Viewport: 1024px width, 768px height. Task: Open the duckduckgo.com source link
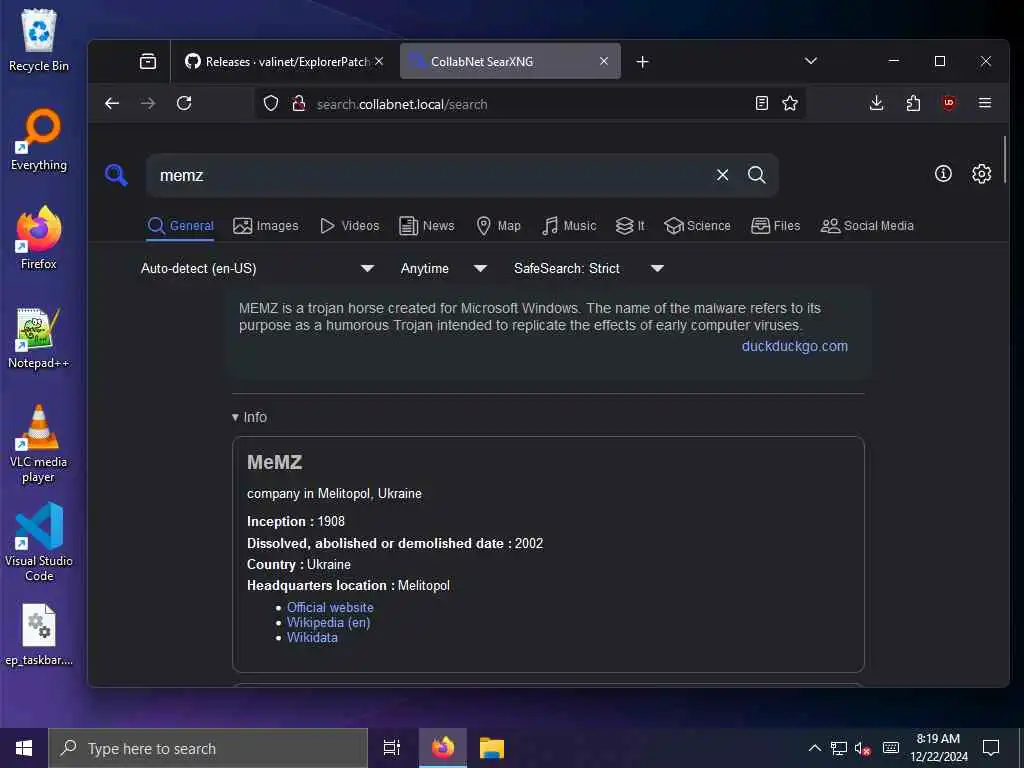coord(795,346)
